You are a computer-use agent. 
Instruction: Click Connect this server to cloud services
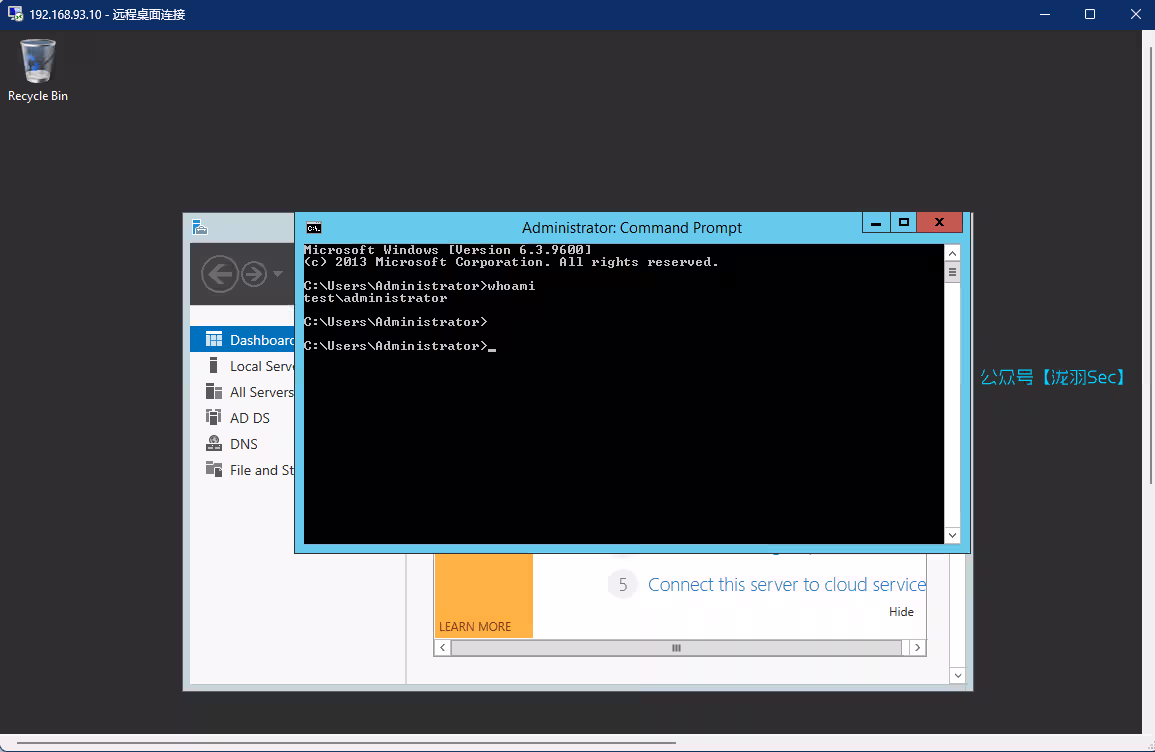point(786,585)
